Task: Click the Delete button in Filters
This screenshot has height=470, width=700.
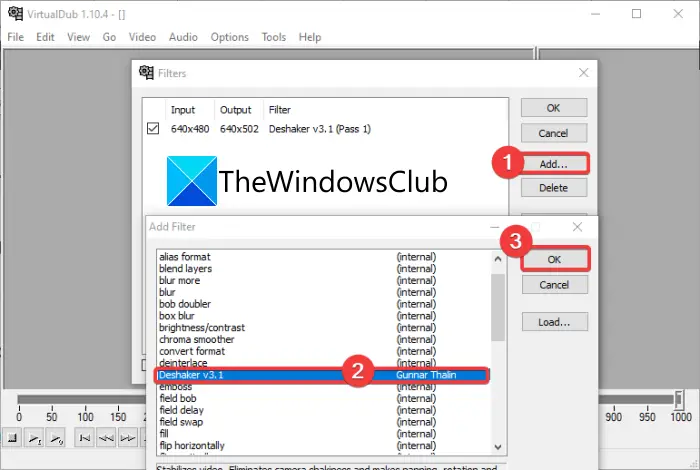Action: pos(554,187)
